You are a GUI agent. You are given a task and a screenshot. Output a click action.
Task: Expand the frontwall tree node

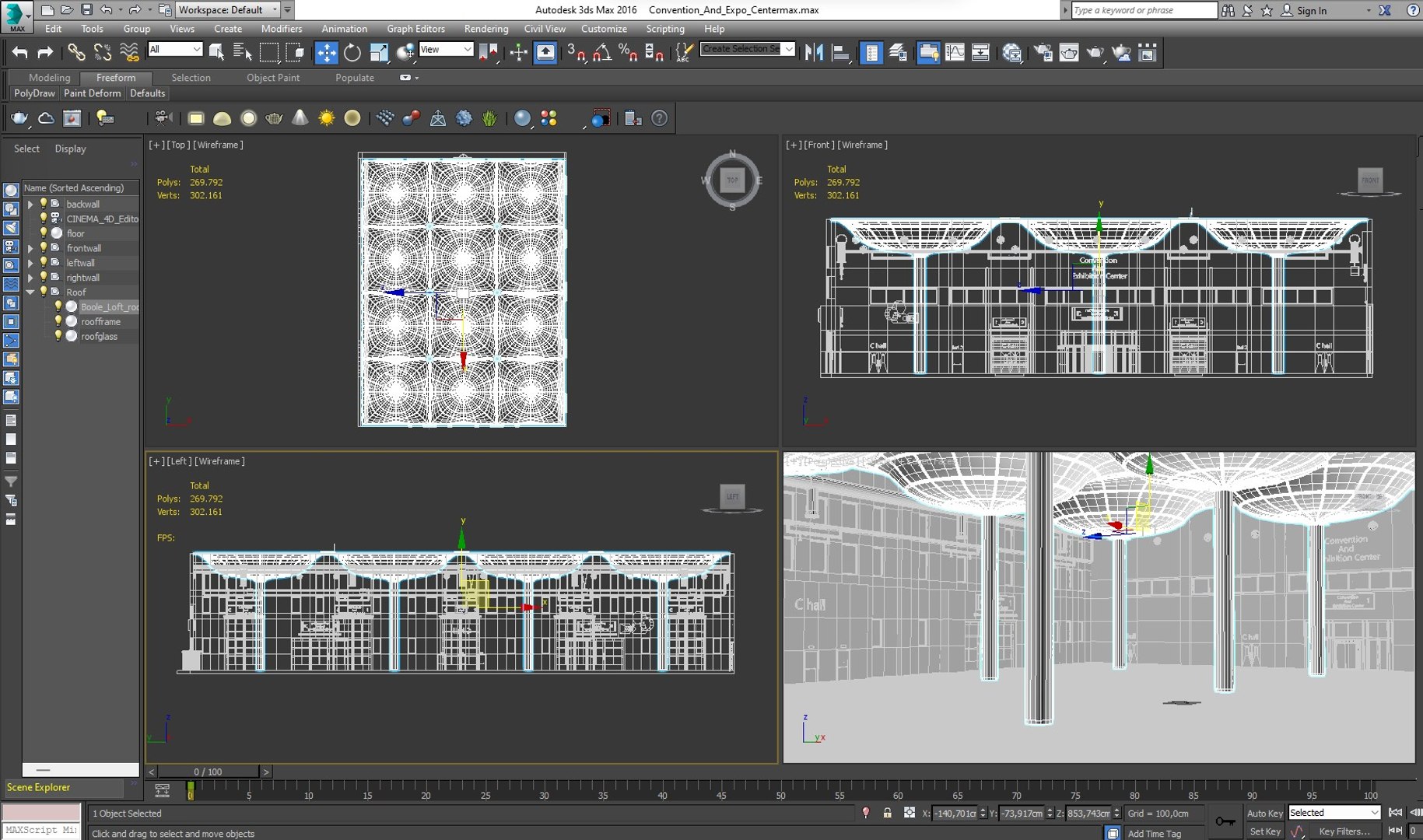pyautogui.click(x=30, y=249)
